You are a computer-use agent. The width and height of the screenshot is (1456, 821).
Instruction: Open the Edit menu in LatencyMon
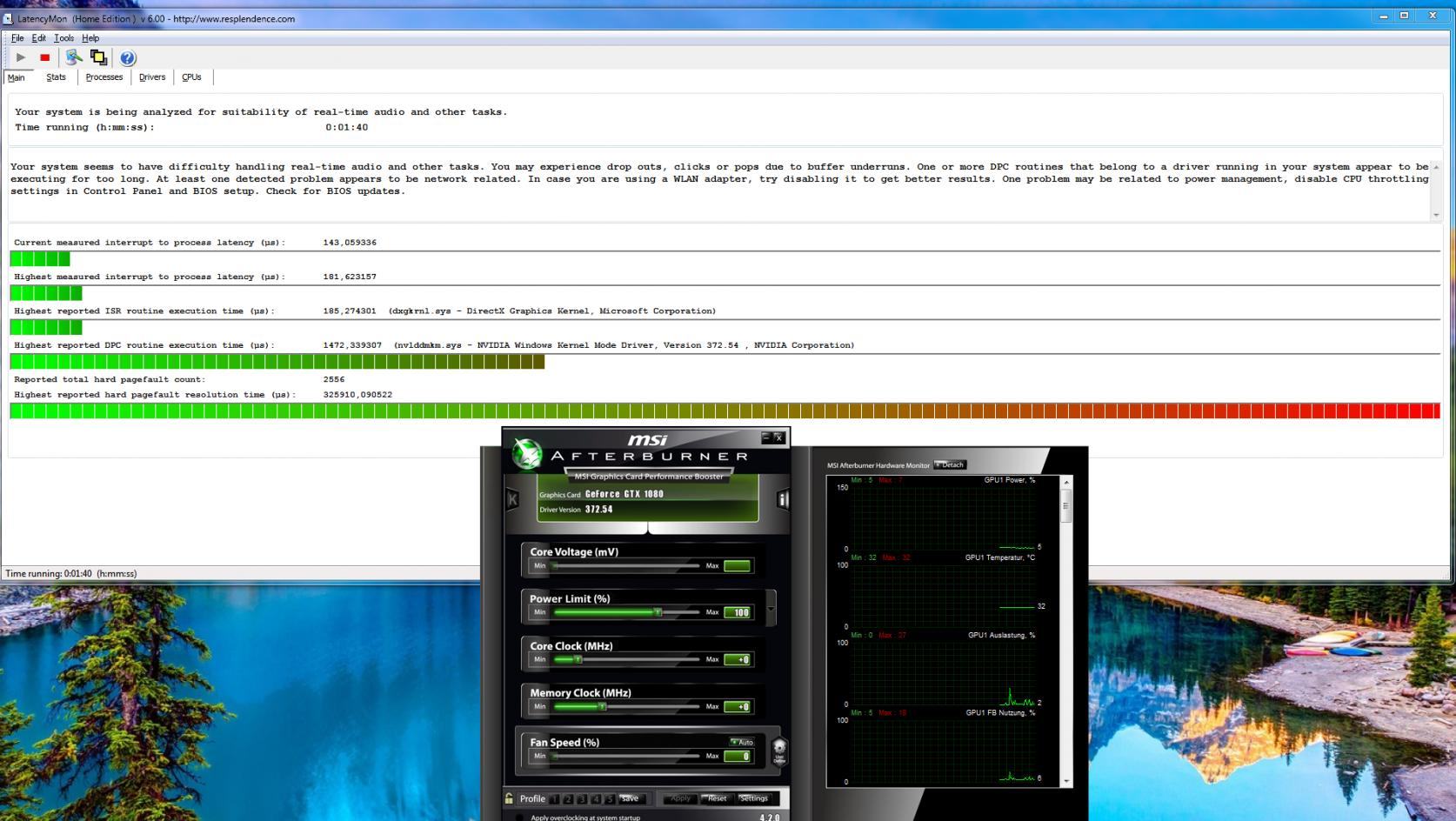coord(39,38)
